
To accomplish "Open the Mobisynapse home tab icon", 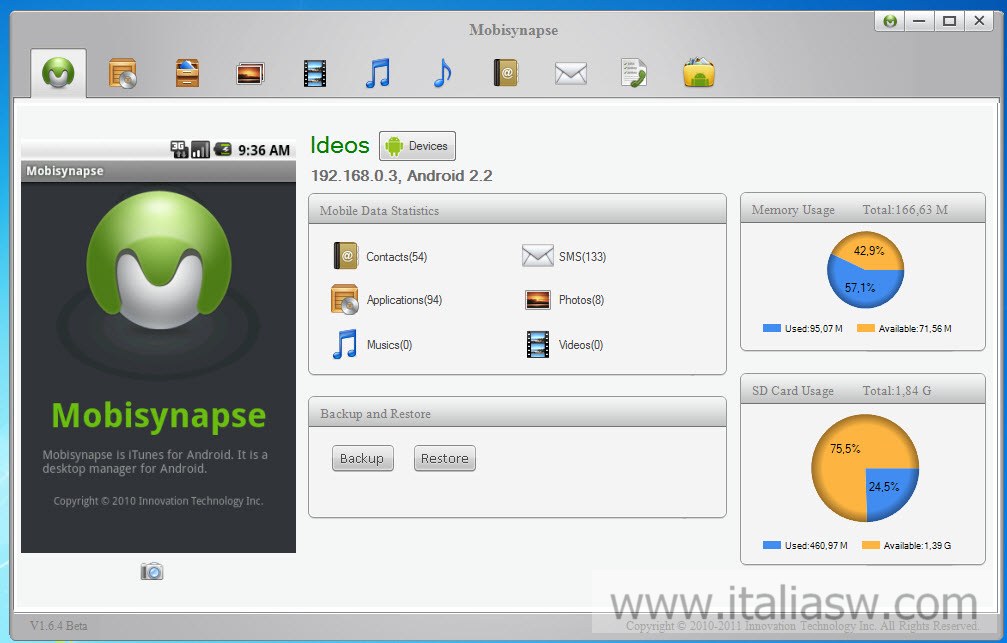I will pyautogui.click(x=58, y=73).
